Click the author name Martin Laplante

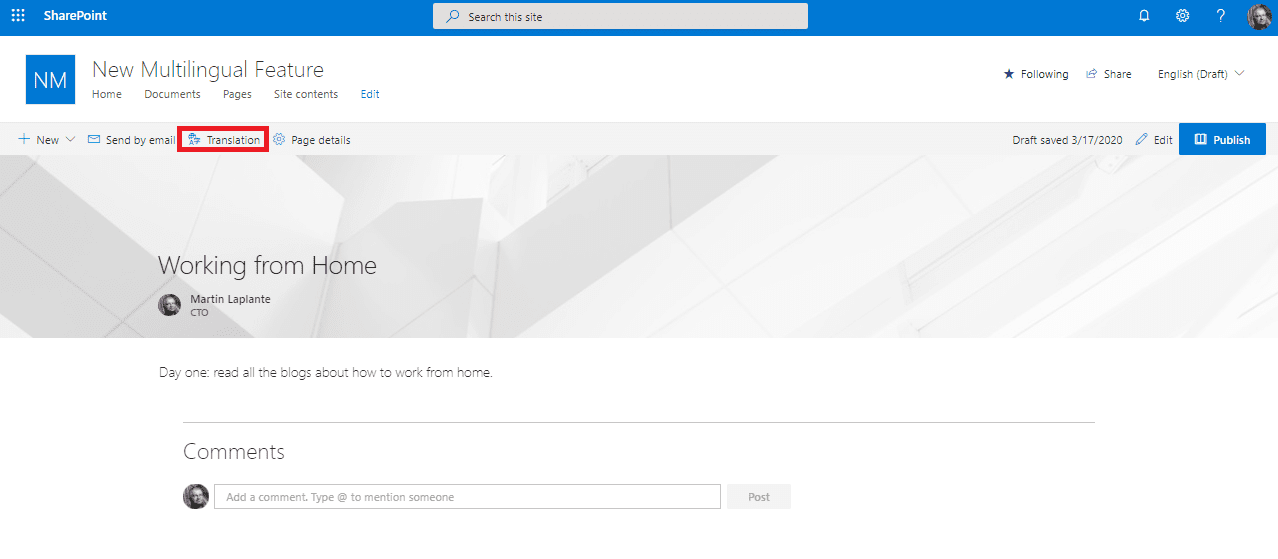230,299
